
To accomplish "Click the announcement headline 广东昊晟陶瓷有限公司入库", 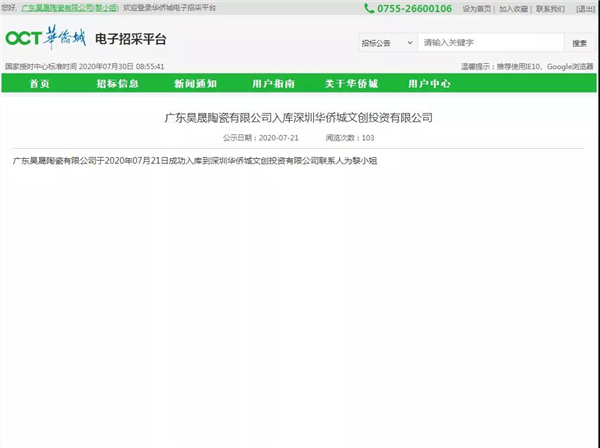I will click(x=298, y=117).
